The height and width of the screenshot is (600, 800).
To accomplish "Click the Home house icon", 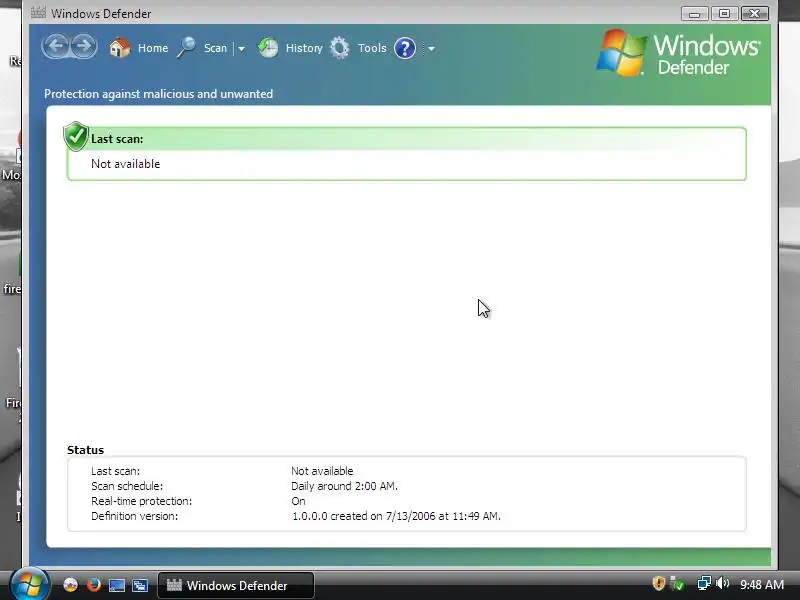I will tap(120, 48).
